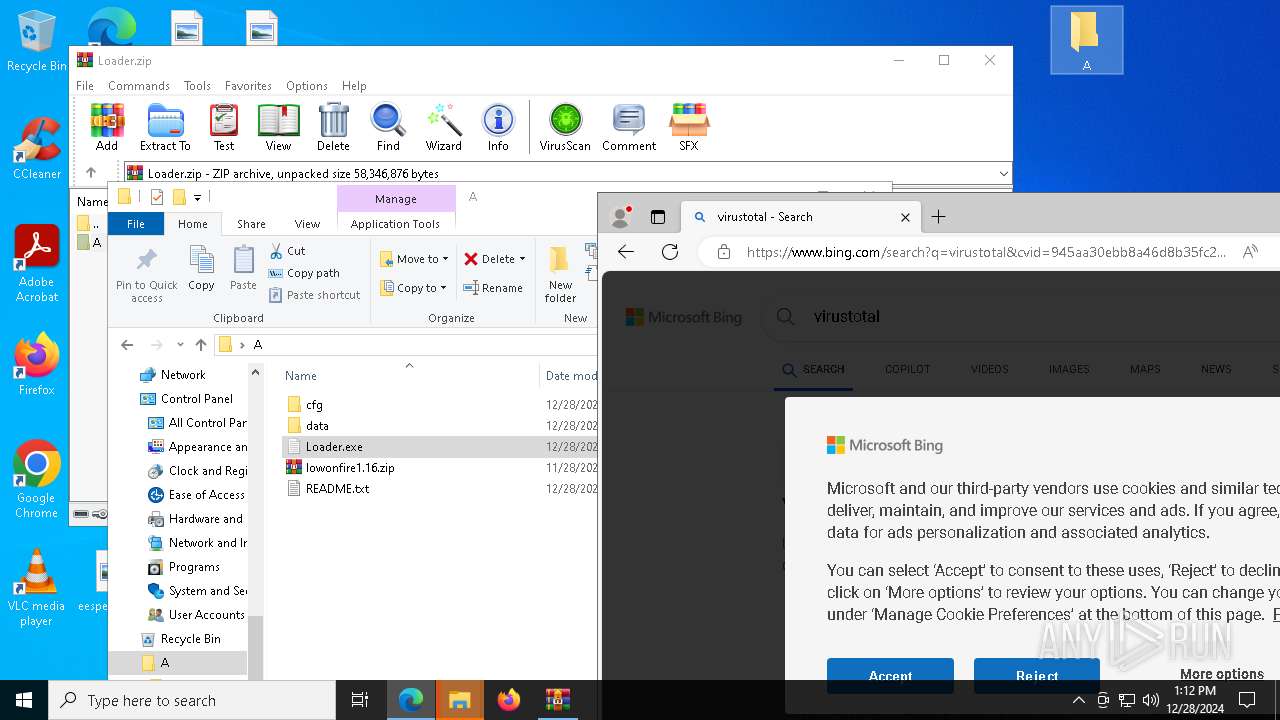Screen dimensions: 1280x720
Task: Click the Delete trash icon in WinRAR
Action: [333, 127]
